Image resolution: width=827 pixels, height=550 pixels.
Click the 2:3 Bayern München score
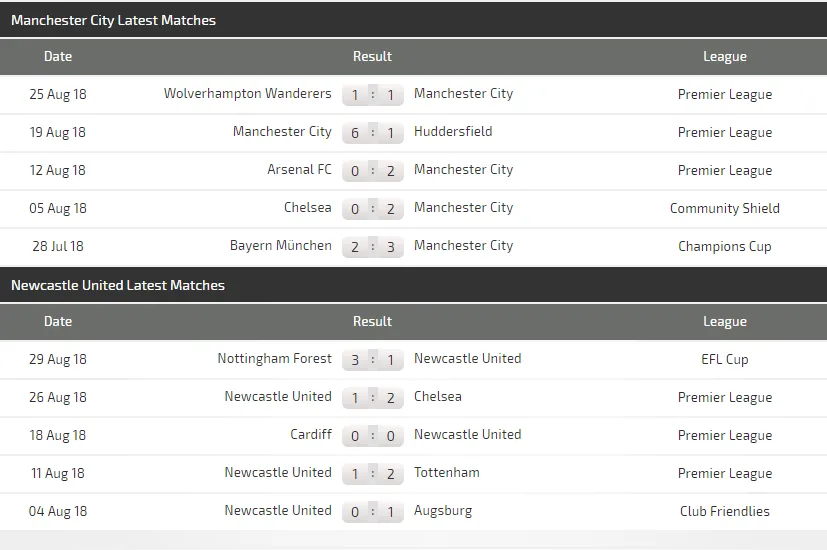372,247
